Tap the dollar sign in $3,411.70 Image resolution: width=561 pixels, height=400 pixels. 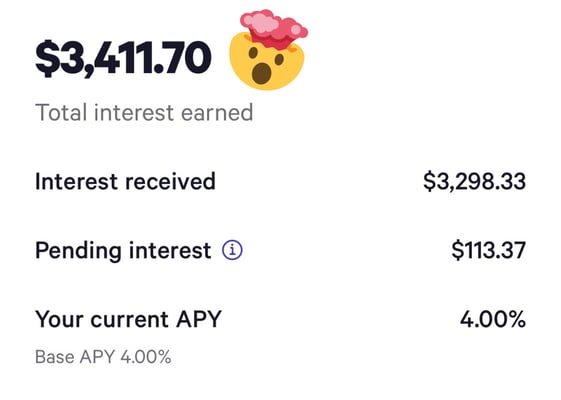[x=47, y=58]
